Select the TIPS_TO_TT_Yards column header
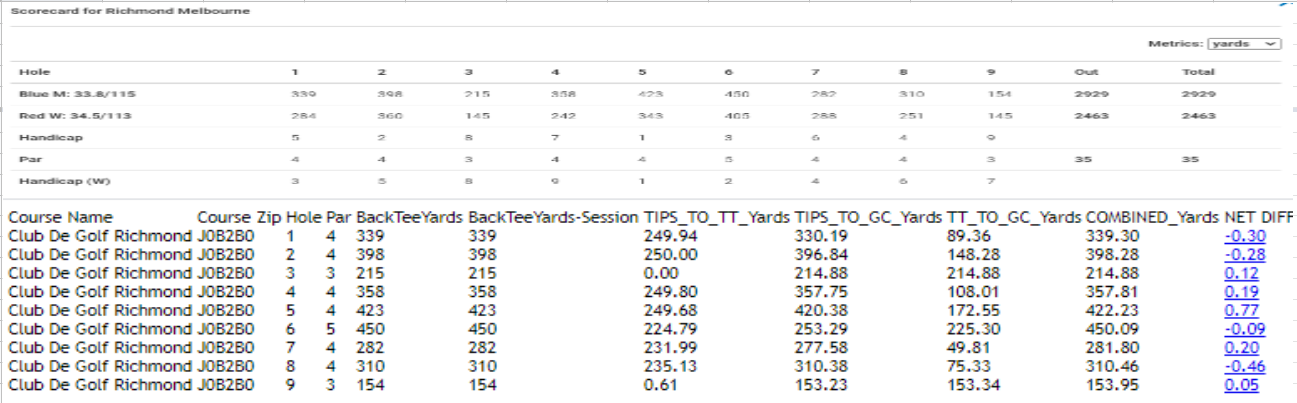This screenshot has width=1297, height=403. tap(715, 217)
